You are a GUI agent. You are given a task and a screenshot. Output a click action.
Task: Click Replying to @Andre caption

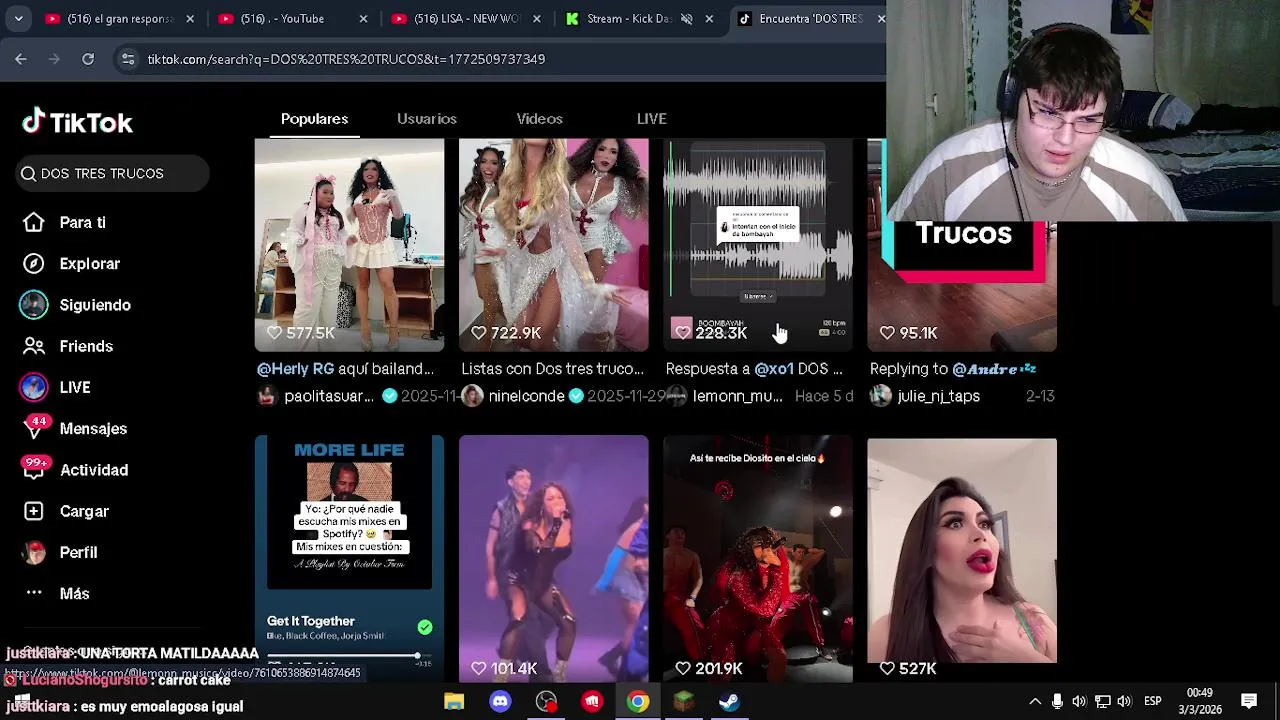(x=953, y=369)
